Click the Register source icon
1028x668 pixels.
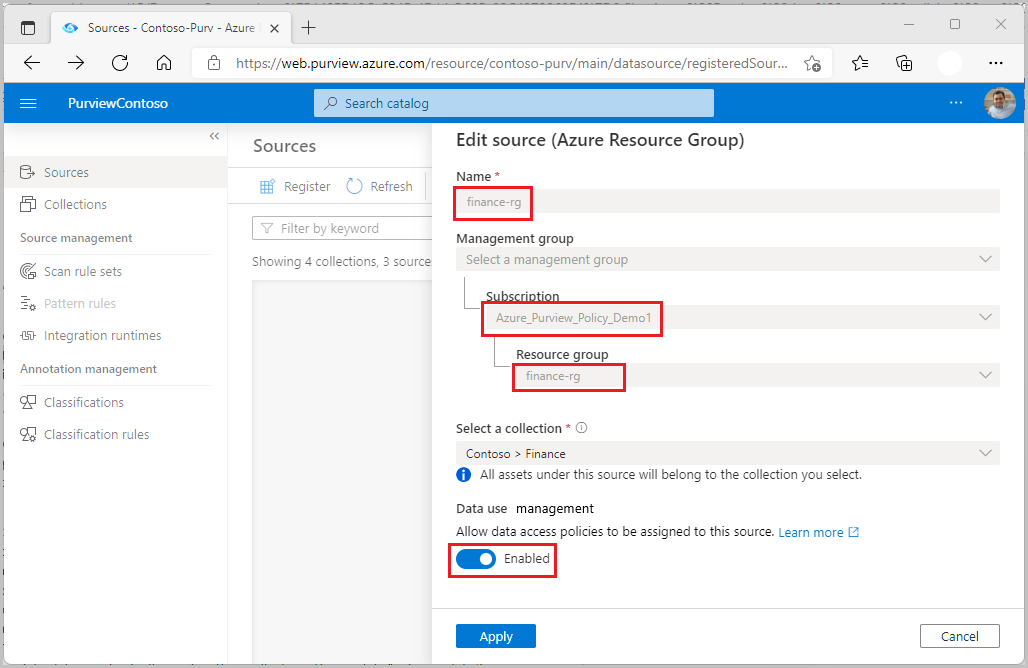click(267, 186)
